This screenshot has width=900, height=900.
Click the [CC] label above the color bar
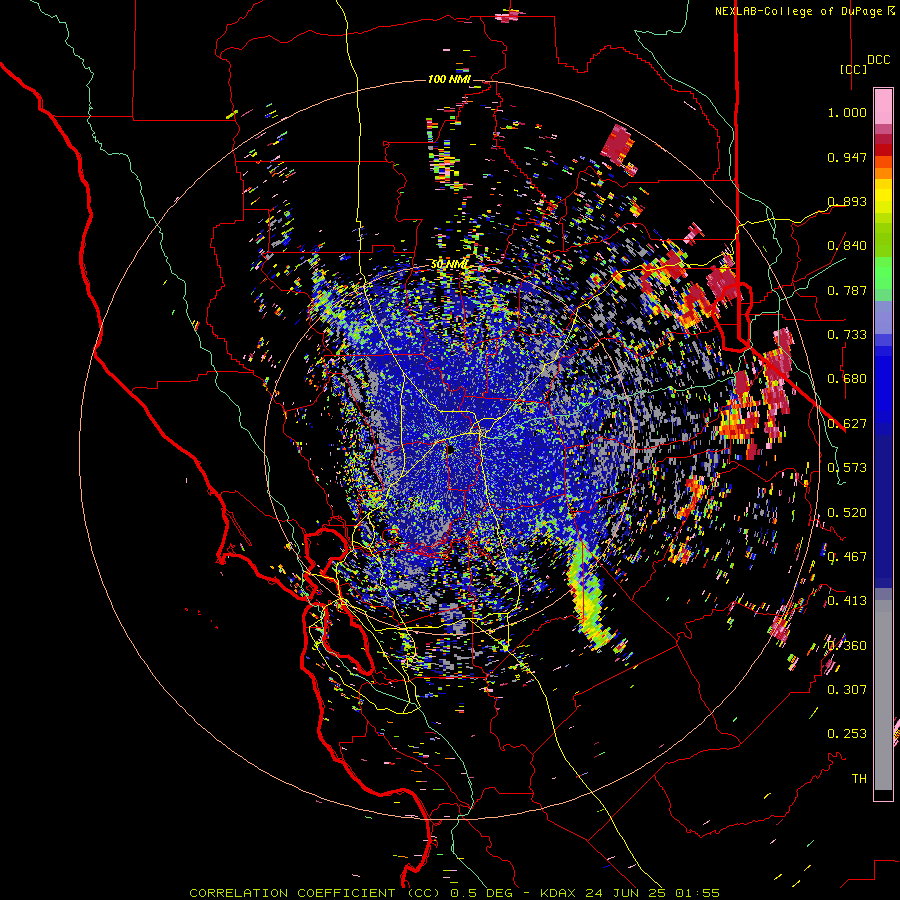[854, 69]
